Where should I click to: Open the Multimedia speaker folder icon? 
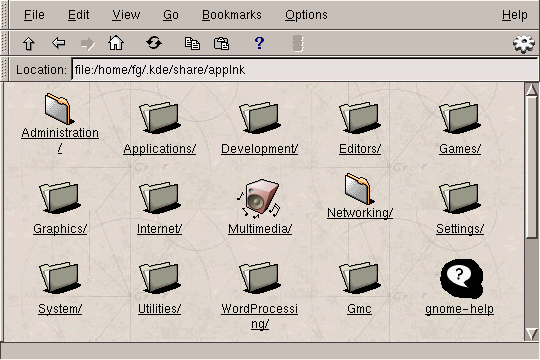click(x=259, y=199)
